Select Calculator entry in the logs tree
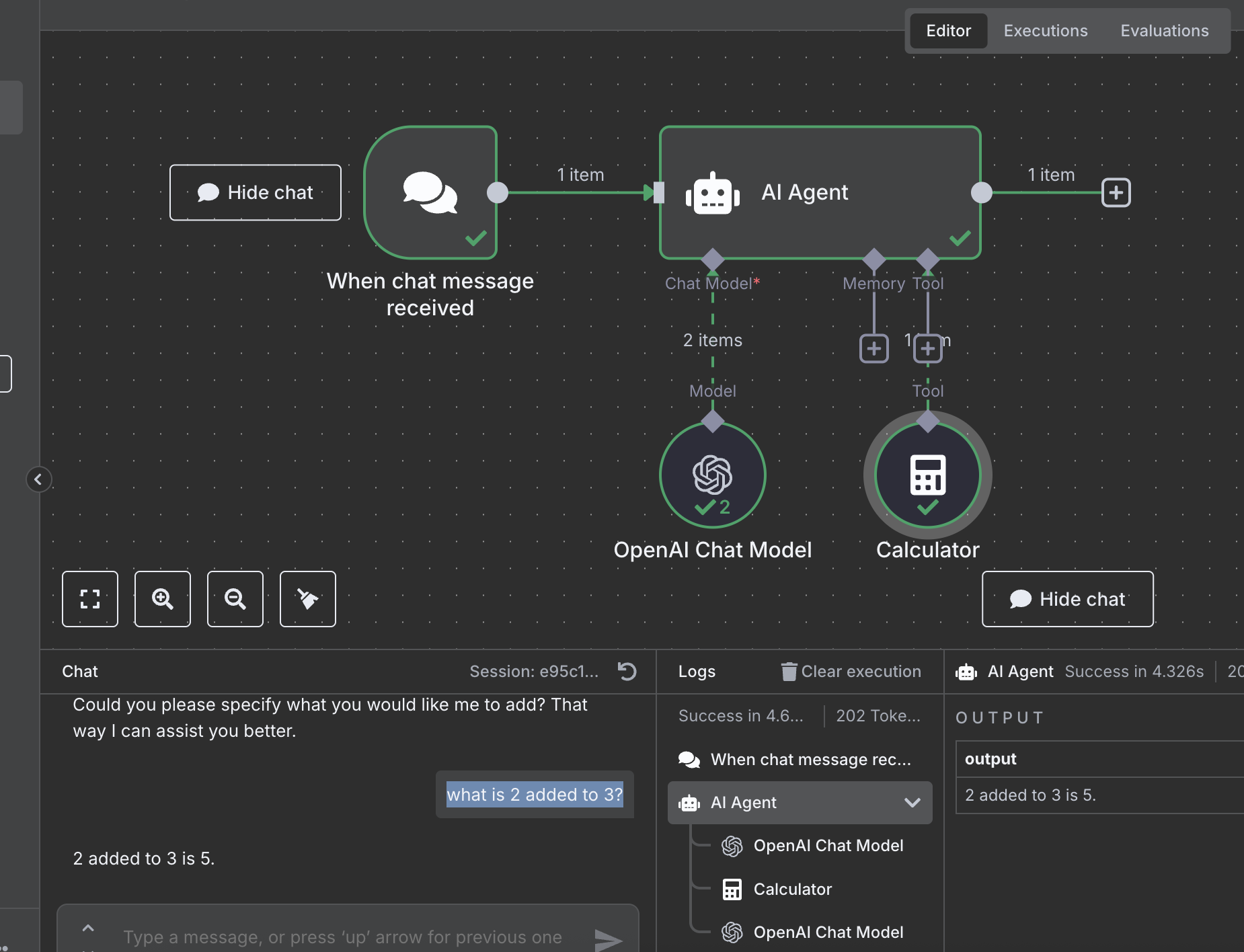This screenshot has width=1244, height=952. click(792, 889)
